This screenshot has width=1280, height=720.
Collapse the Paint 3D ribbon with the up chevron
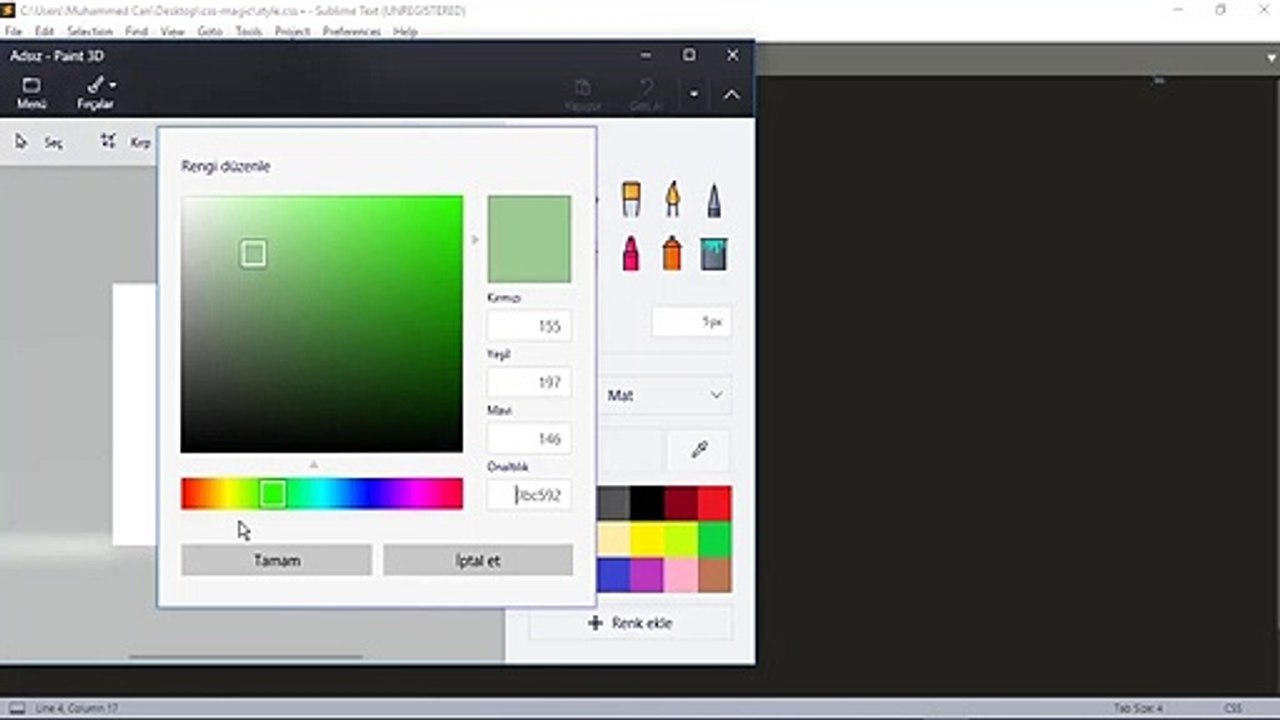pyautogui.click(x=732, y=94)
